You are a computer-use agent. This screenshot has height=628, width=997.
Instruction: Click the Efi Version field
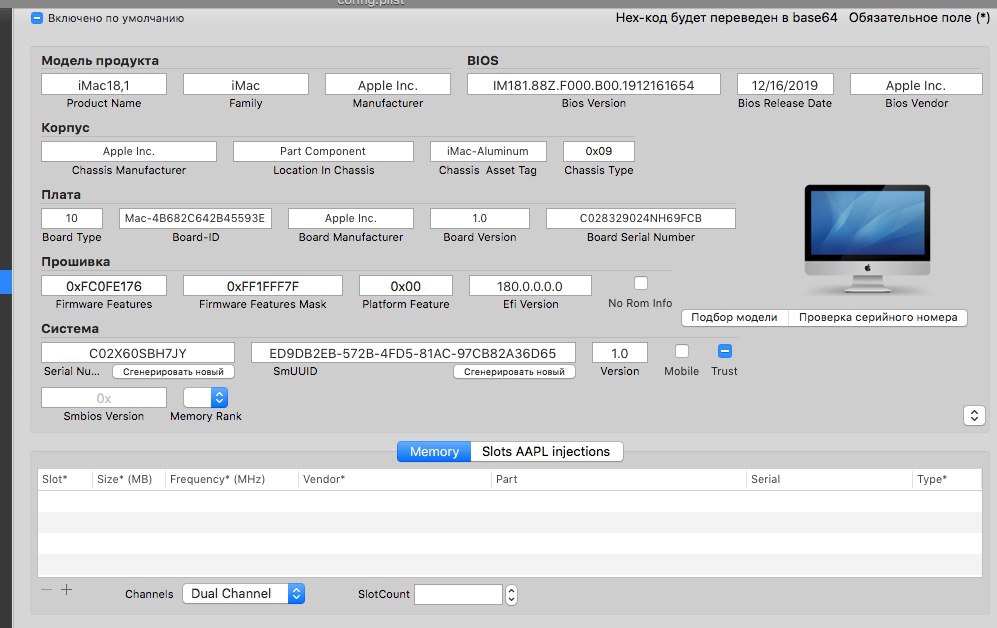pos(530,286)
